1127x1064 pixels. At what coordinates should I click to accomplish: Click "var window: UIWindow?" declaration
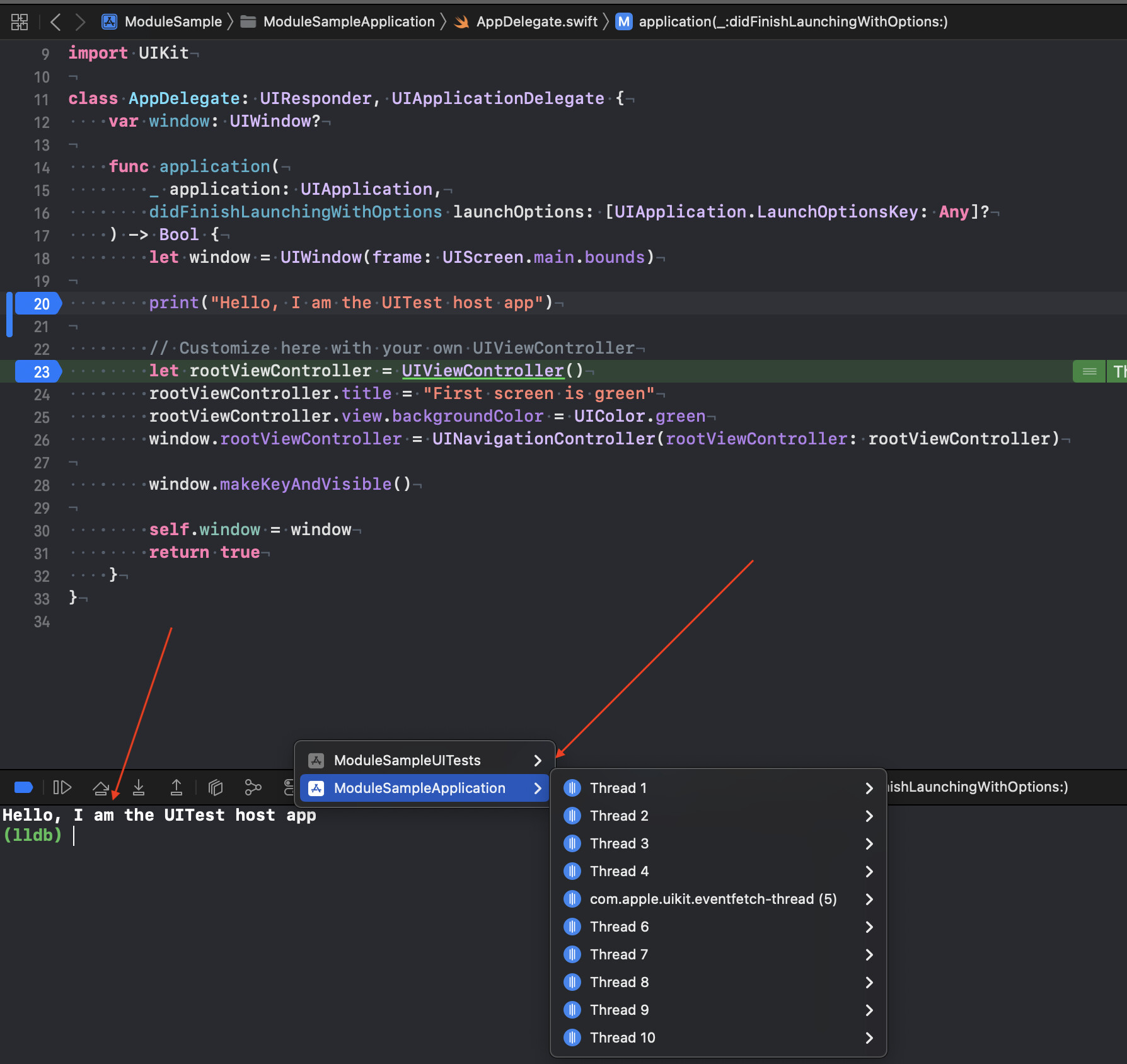(x=215, y=121)
